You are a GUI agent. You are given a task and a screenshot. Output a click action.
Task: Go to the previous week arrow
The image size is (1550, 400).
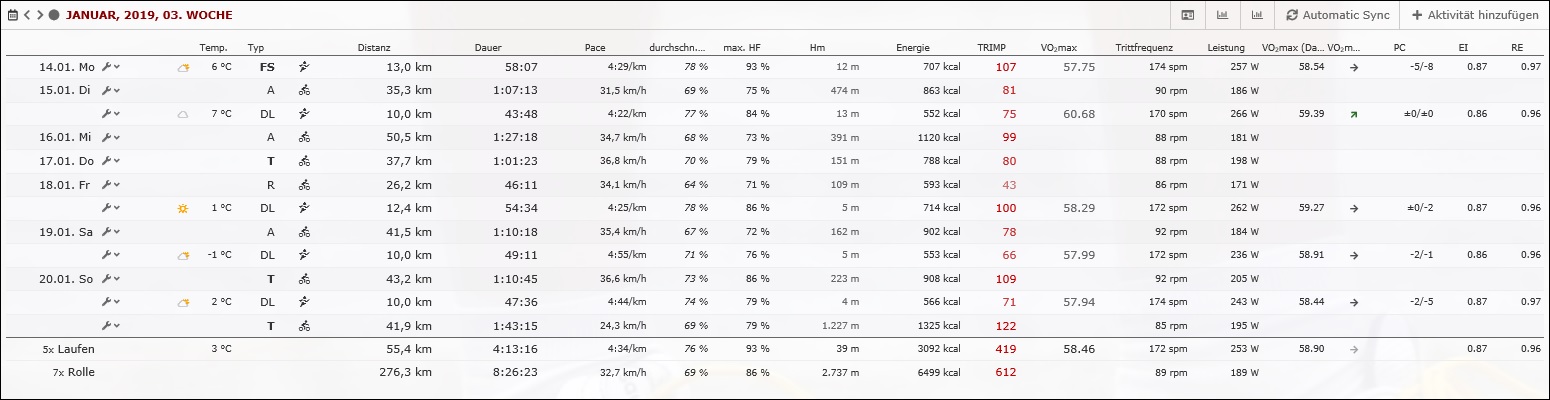click(27, 15)
